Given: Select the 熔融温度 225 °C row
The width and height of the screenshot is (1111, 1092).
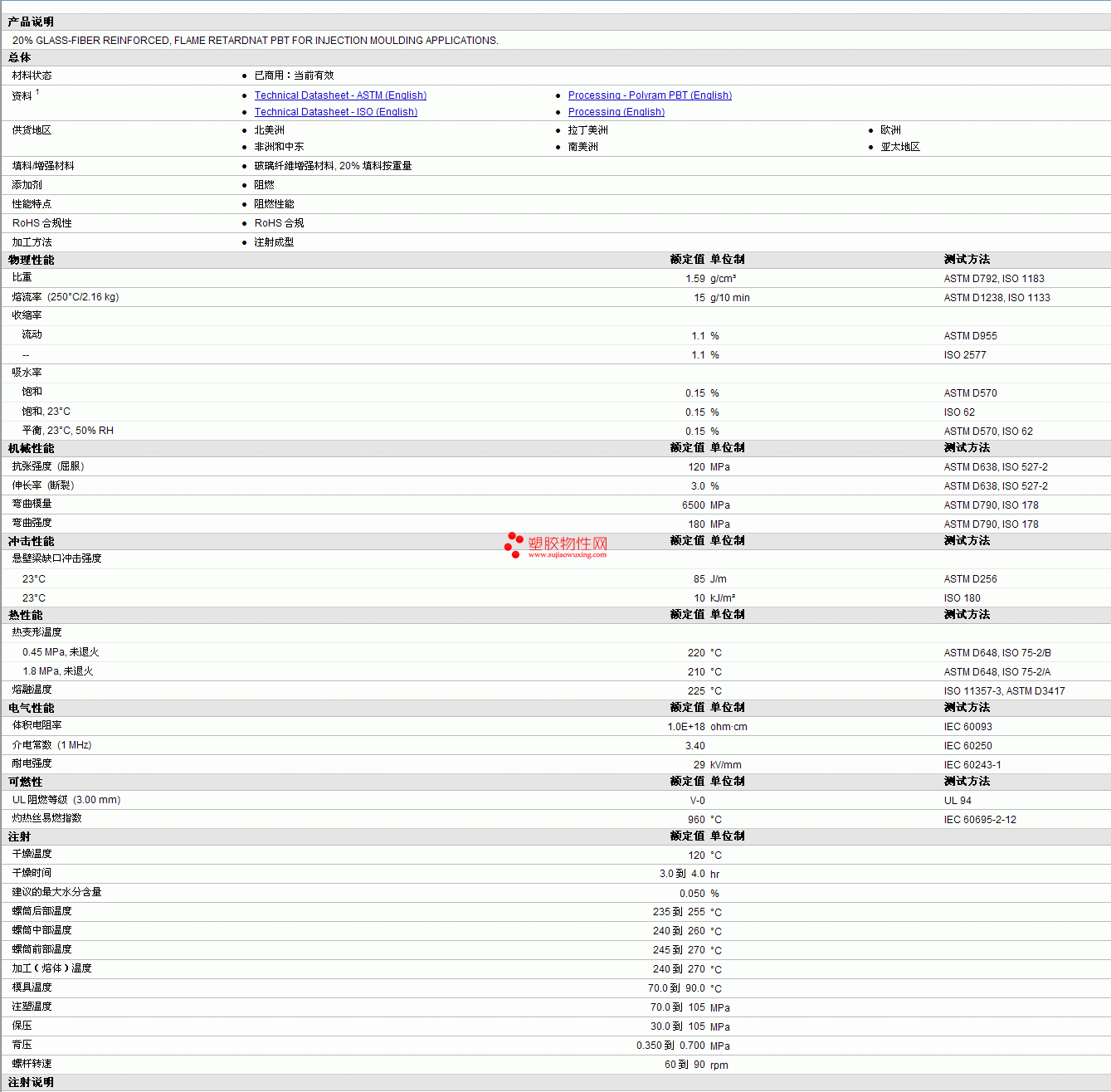Looking at the screenshot, I should 555,690.
